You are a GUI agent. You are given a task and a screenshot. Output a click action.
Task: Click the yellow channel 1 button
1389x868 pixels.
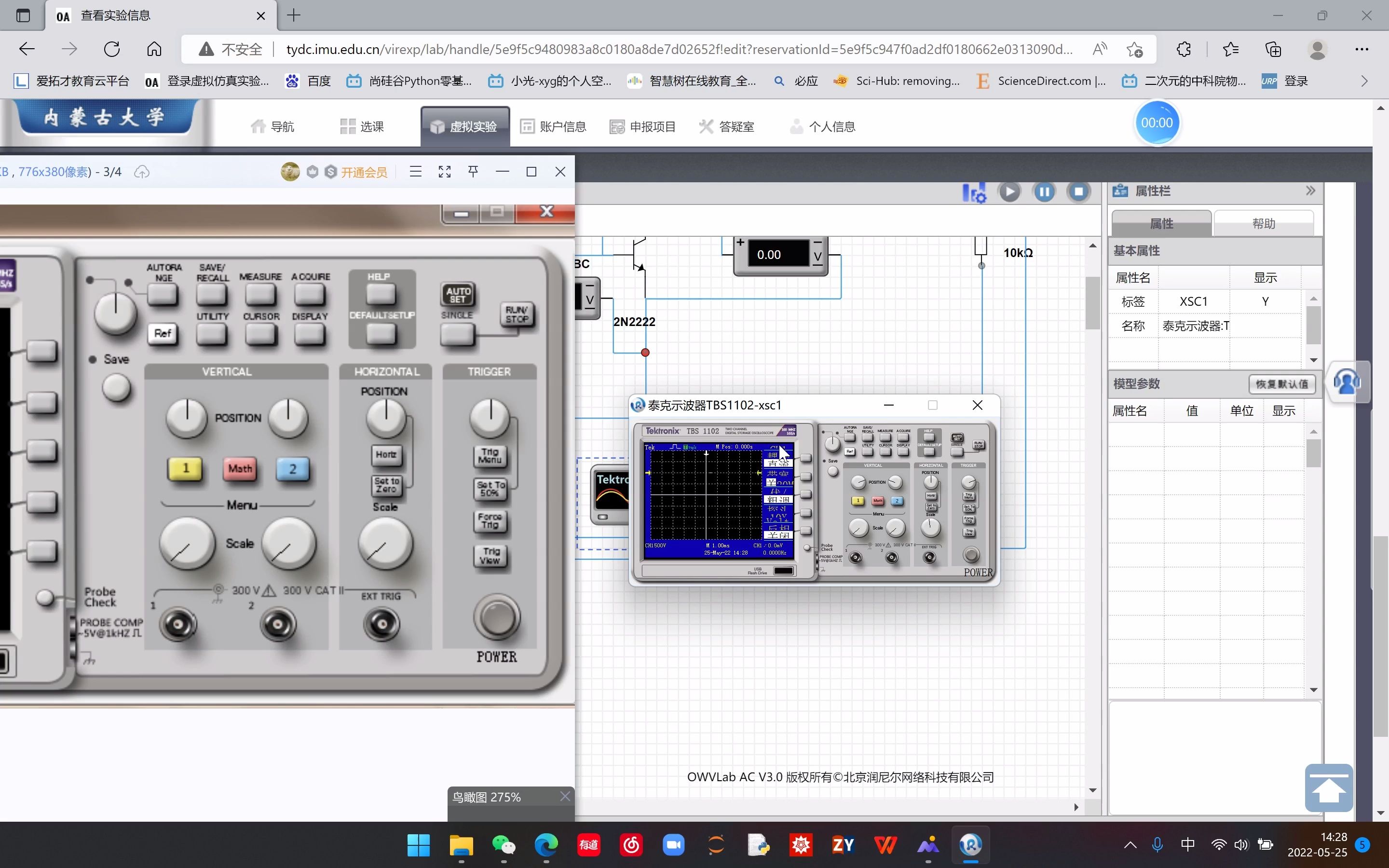click(185, 469)
